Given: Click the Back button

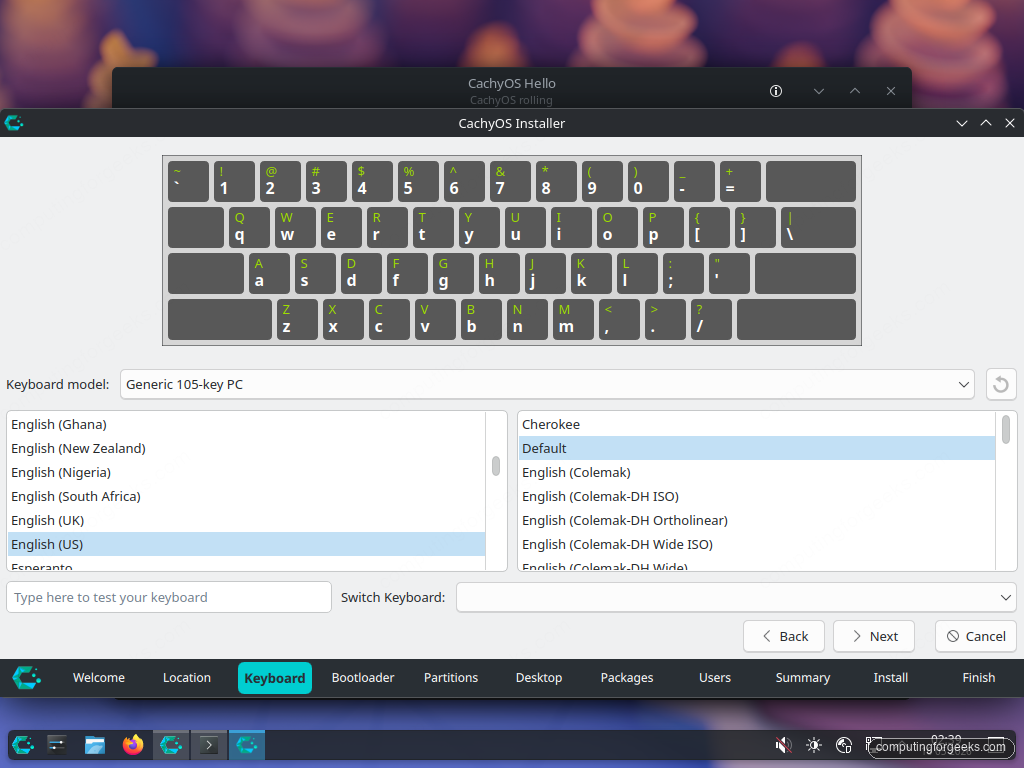Looking at the screenshot, I should [784, 636].
